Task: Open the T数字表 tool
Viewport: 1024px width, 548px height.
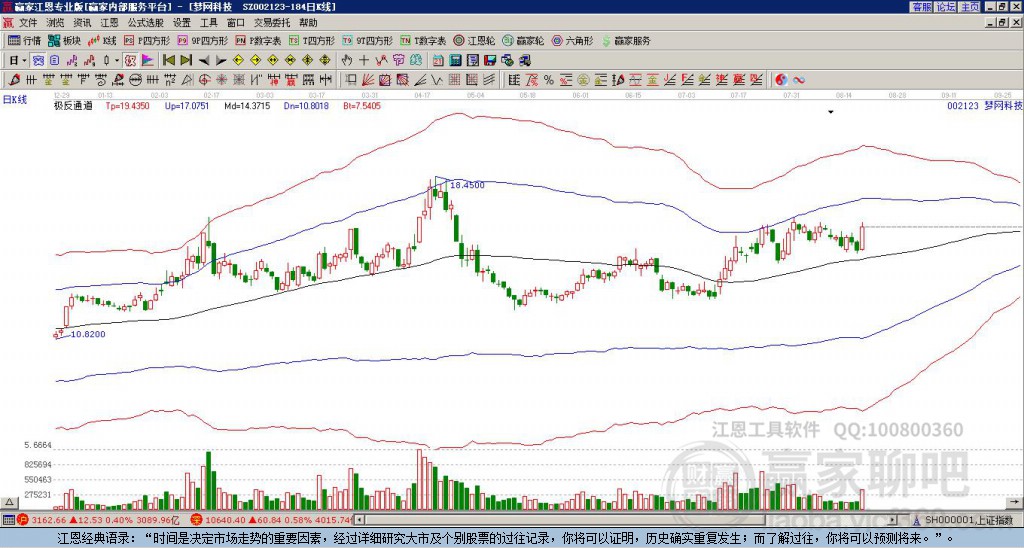Action: [423, 40]
